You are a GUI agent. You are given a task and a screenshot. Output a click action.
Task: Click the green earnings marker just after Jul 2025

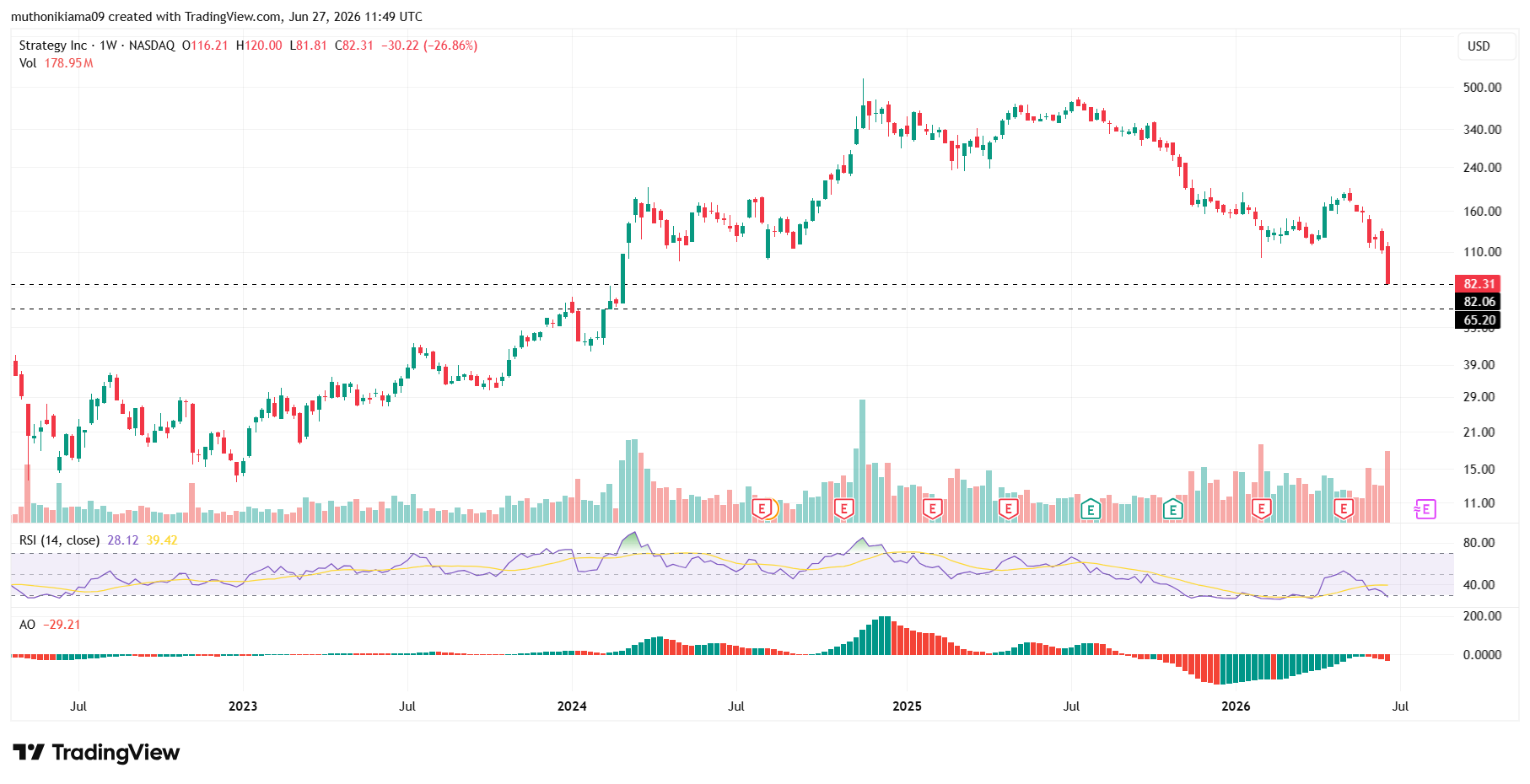(x=1091, y=508)
